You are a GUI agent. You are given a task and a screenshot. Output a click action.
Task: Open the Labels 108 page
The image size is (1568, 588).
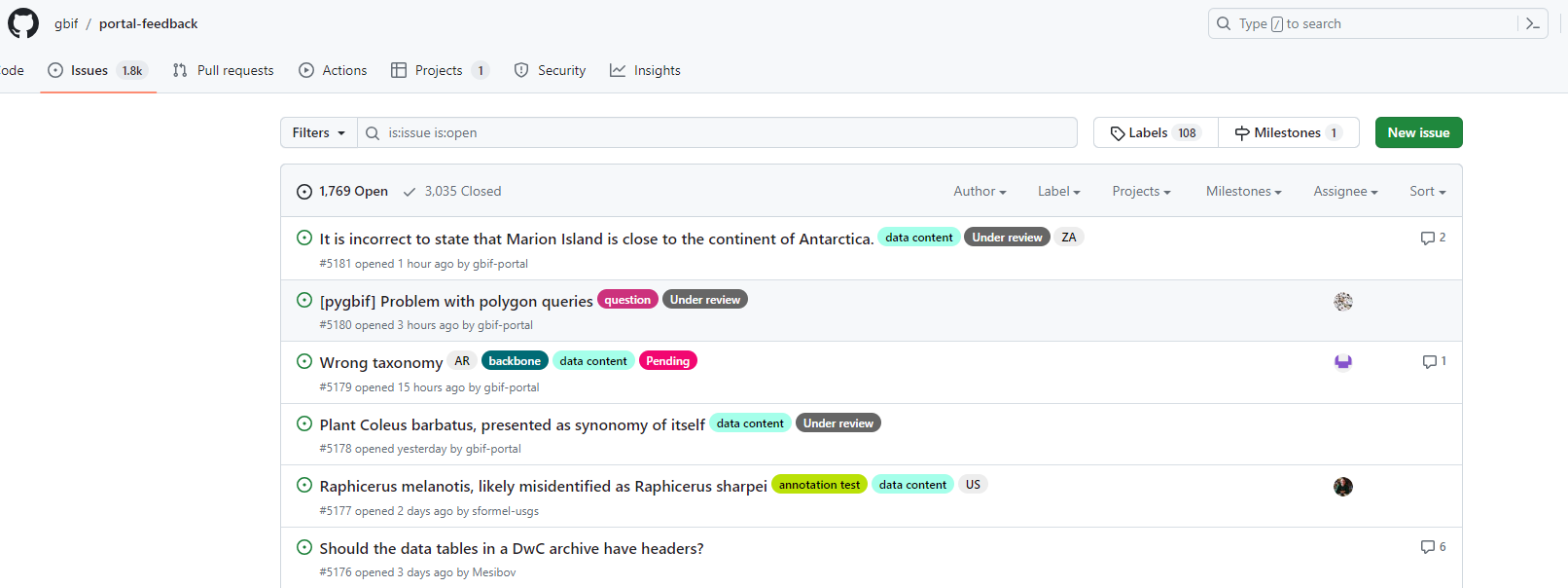tap(1156, 132)
